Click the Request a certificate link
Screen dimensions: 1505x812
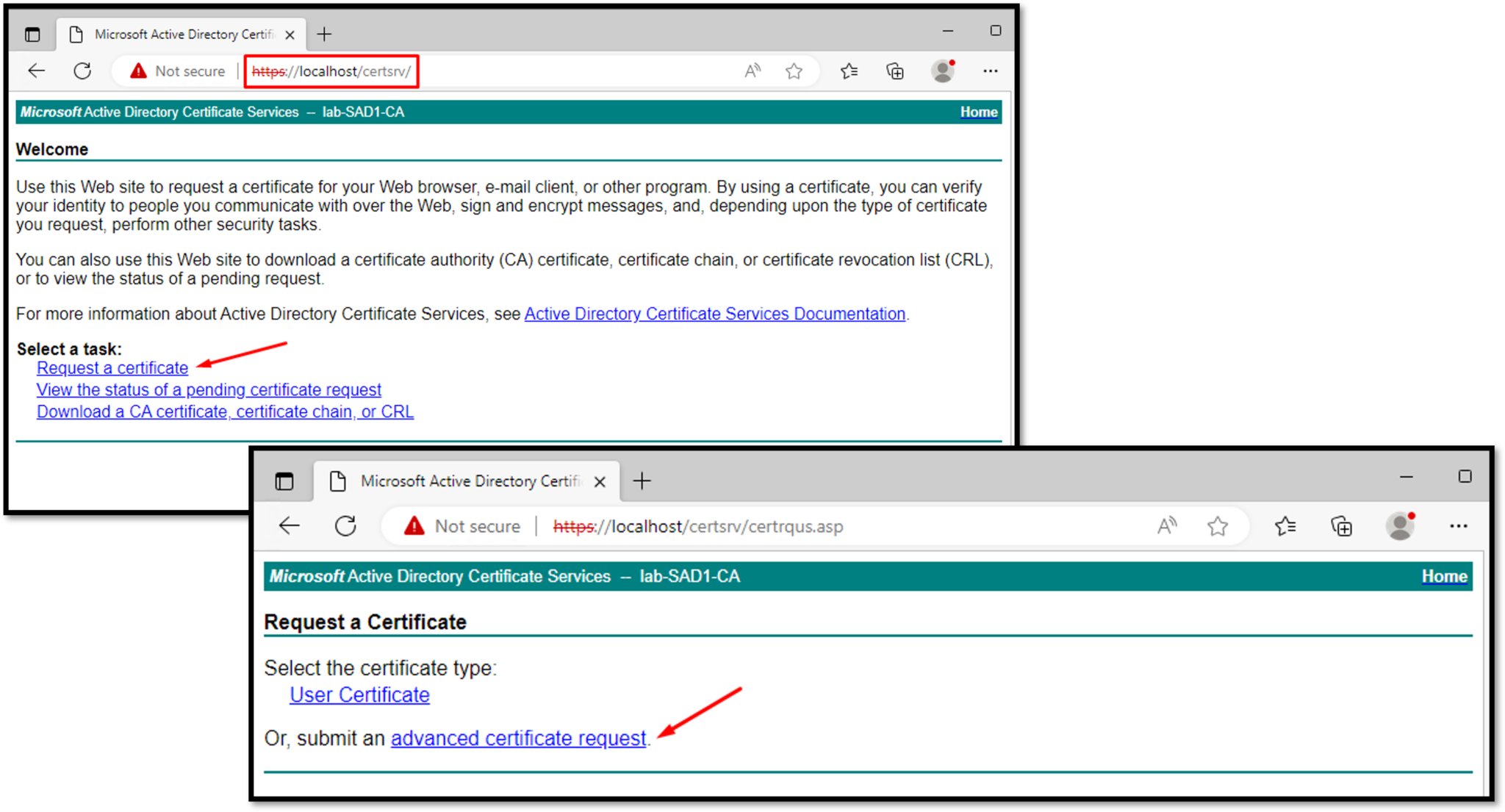pyautogui.click(x=112, y=367)
